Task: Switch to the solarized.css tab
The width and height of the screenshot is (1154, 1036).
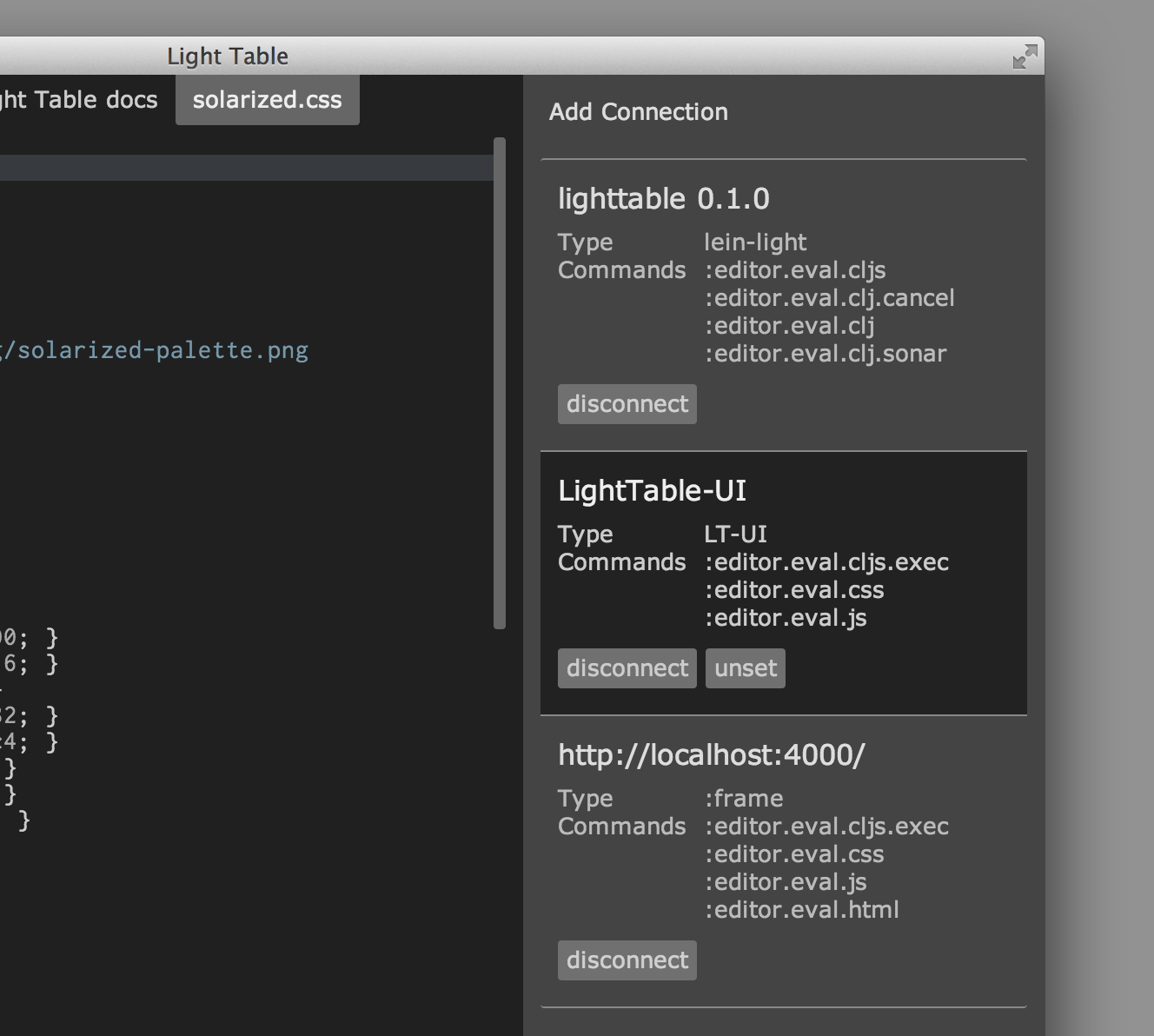Action: 268,100
